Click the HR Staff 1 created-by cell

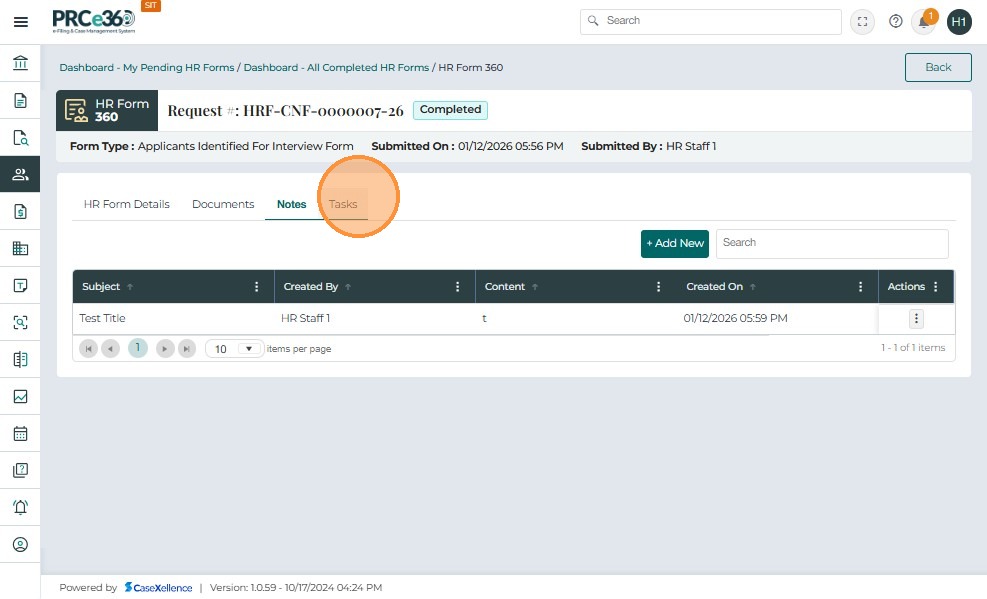[x=305, y=318]
